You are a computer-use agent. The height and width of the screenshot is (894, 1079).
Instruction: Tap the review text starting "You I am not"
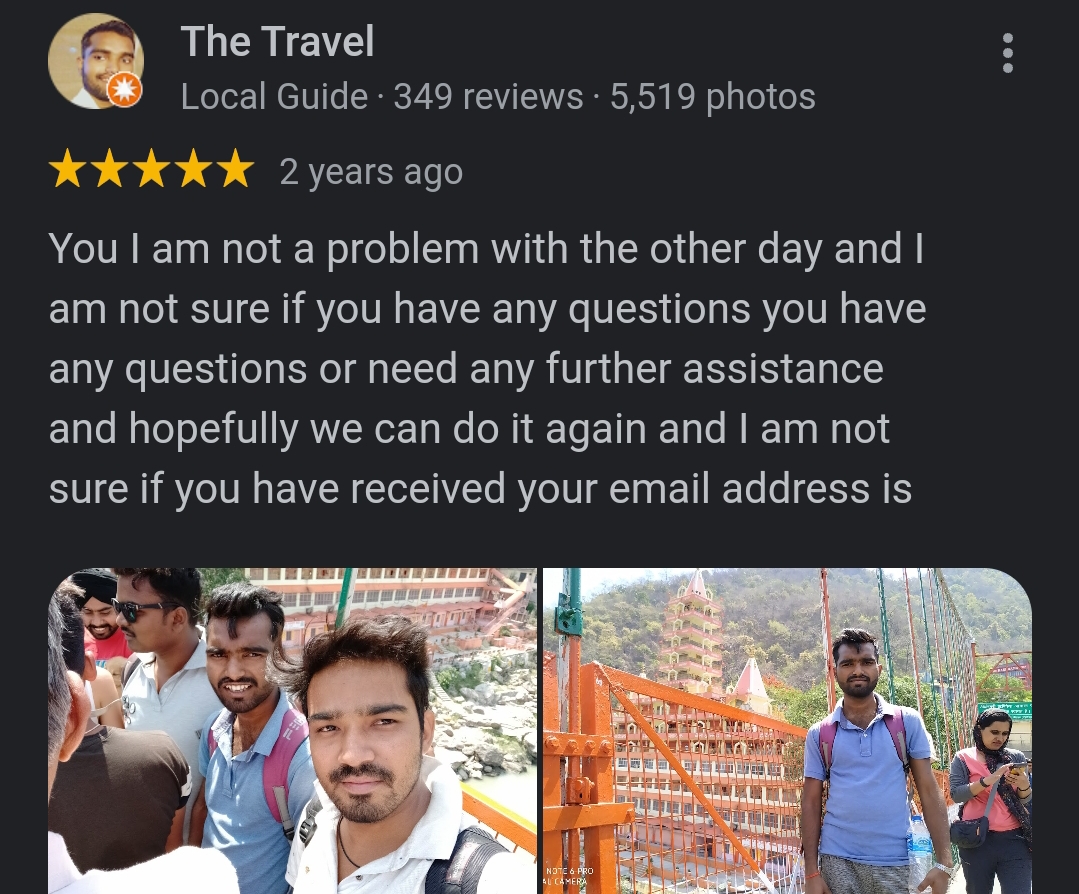(x=487, y=368)
